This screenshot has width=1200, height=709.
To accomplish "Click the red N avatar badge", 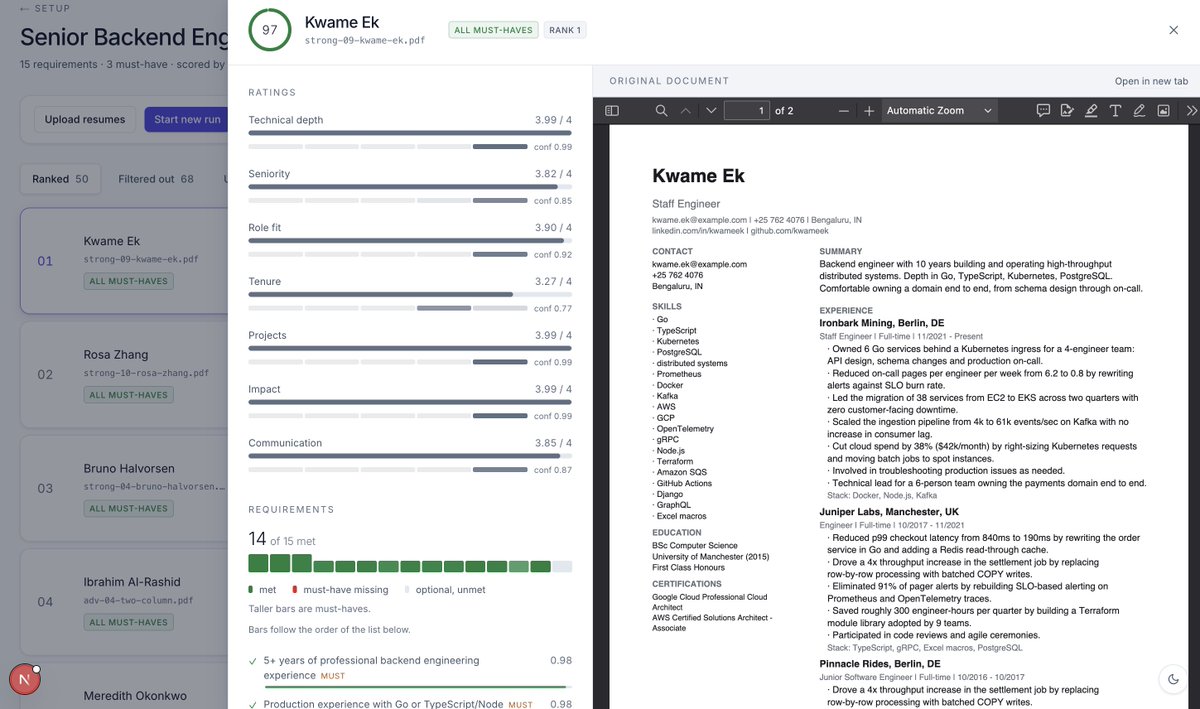I will (x=25, y=679).
